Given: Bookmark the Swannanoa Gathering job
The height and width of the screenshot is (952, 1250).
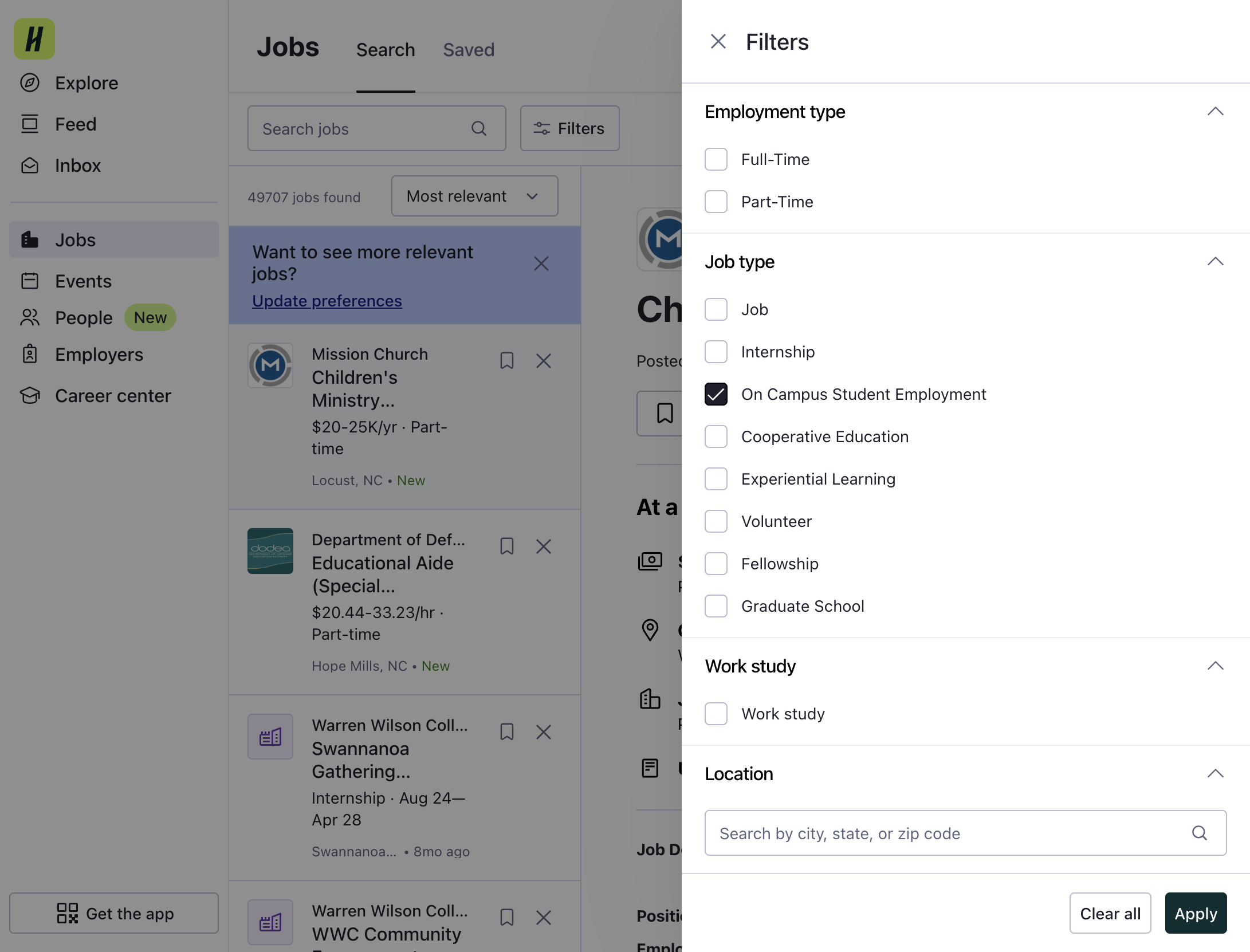Looking at the screenshot, I should [x=507, y=732].
